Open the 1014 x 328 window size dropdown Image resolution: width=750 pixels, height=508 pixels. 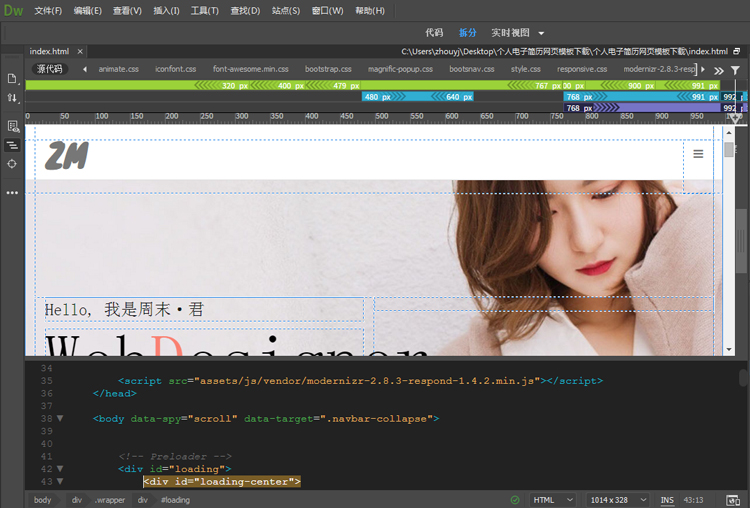click(618, 500)
